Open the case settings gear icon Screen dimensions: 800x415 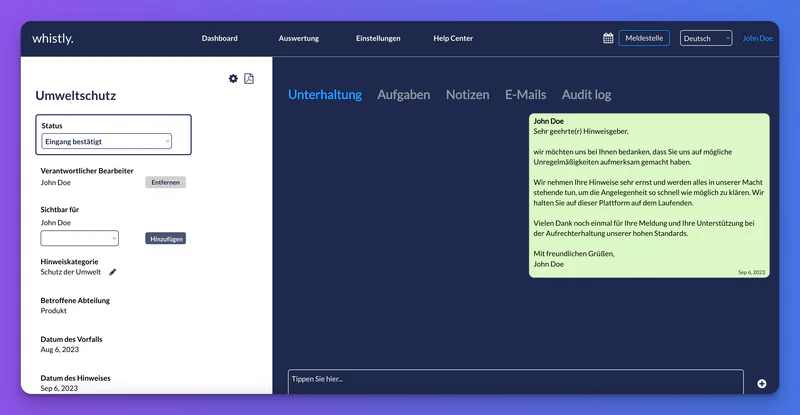(x=233, y=78)
